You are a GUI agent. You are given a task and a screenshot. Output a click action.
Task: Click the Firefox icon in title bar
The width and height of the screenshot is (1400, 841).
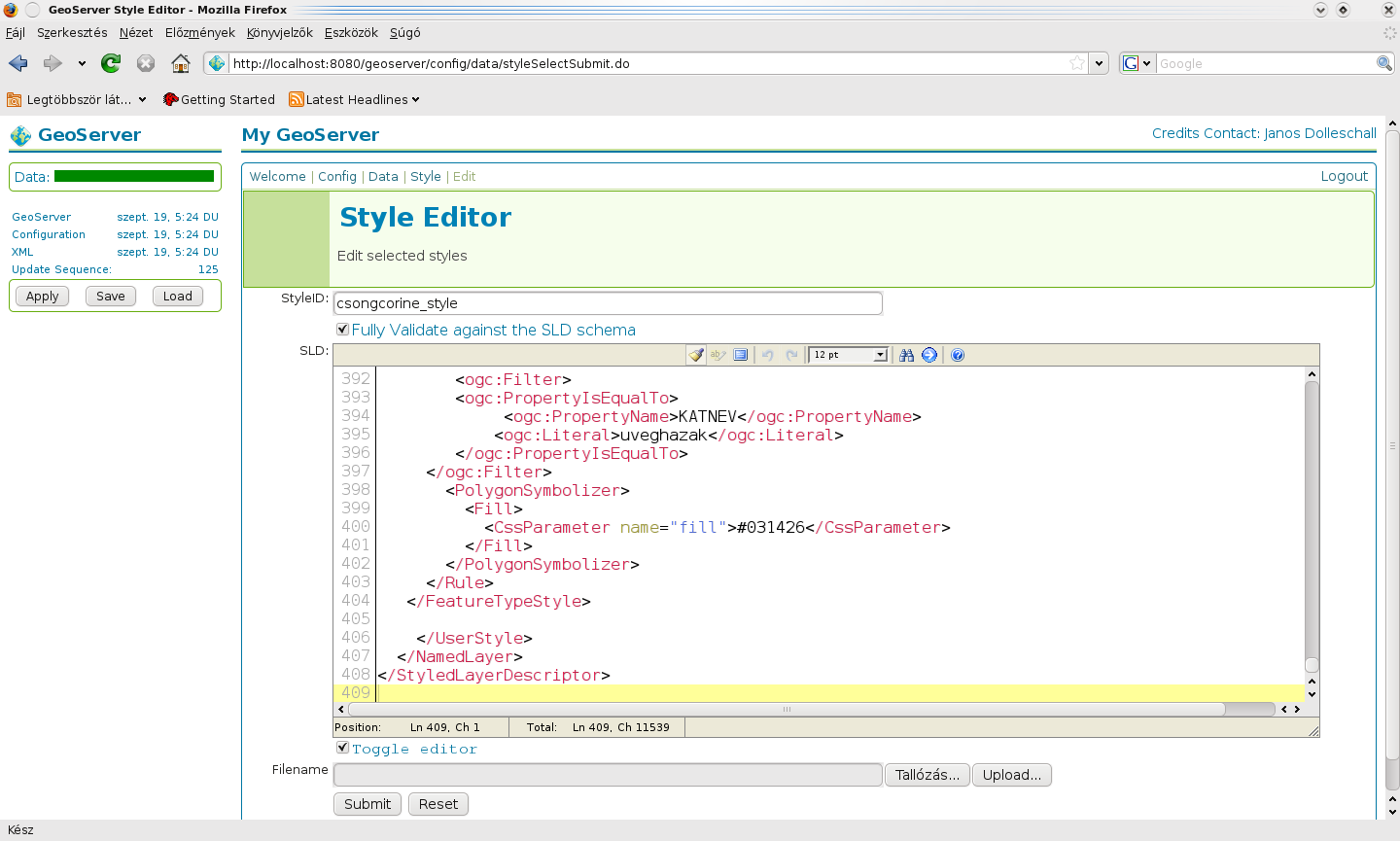coord(11,10)
